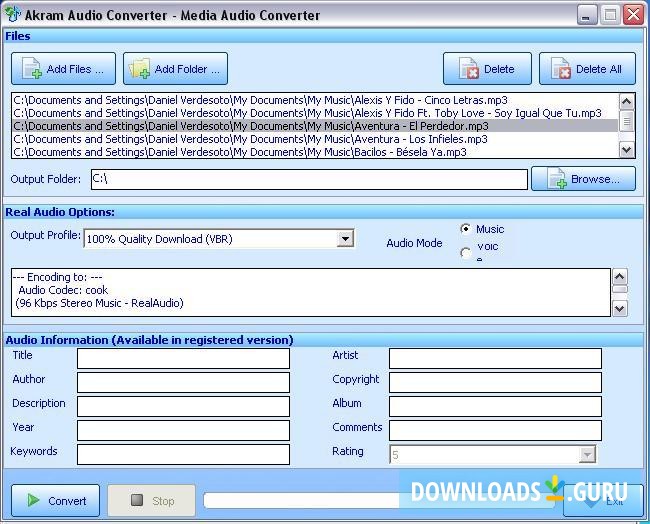The width and height of the screenshot is (650, 524).
Task: Click the Description input field
Action: [x=183, y=406]
